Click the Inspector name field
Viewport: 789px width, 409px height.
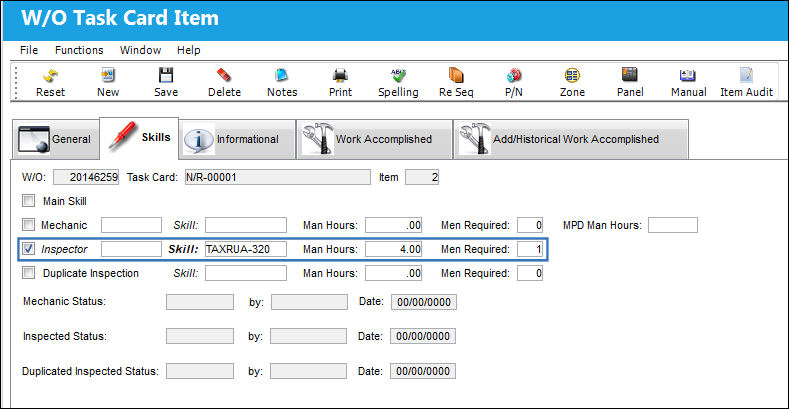[131, 249]
